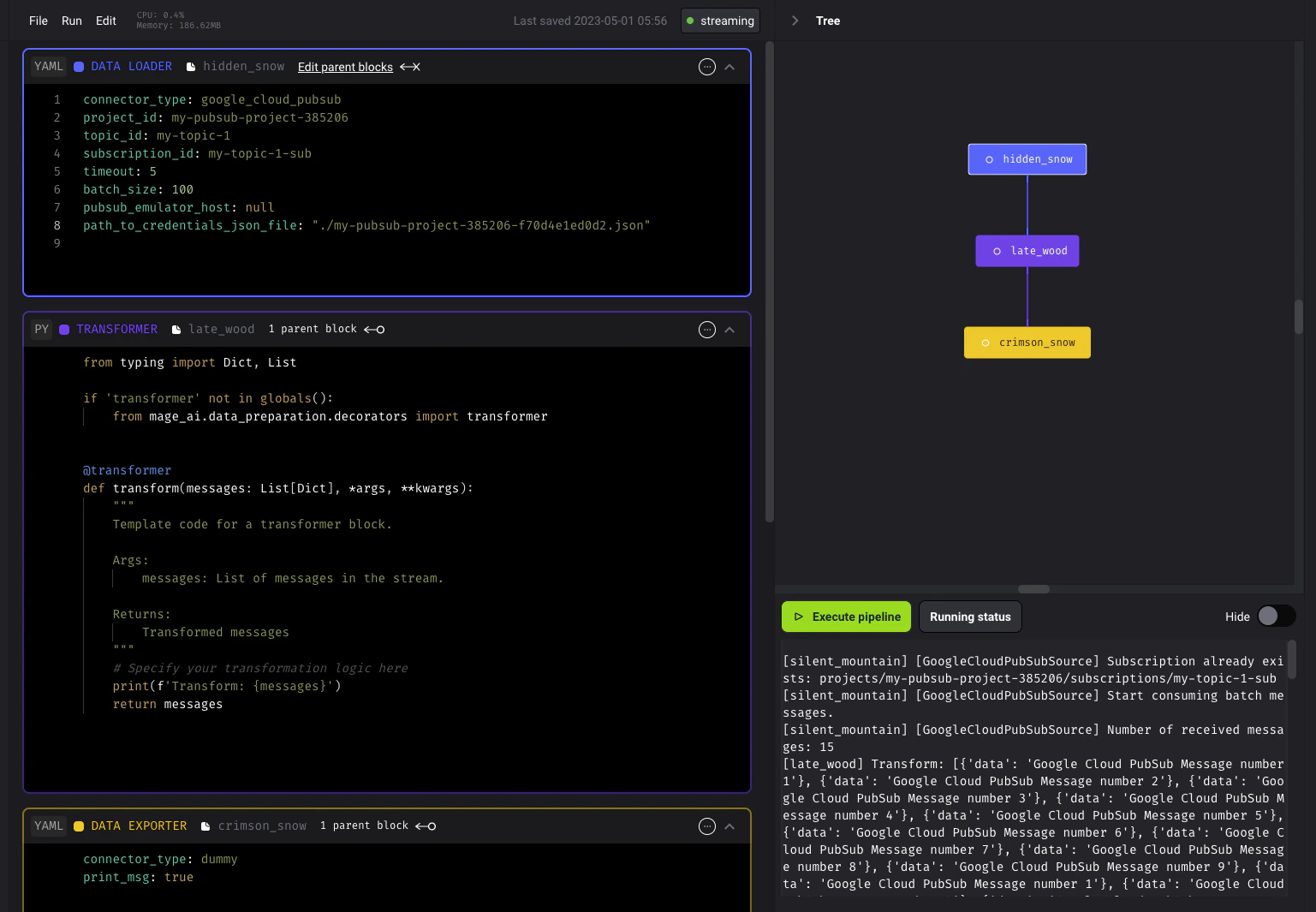
Task: Click the remove-parent X icon on the hidden_snow header
Action: [x=415, y=67]
